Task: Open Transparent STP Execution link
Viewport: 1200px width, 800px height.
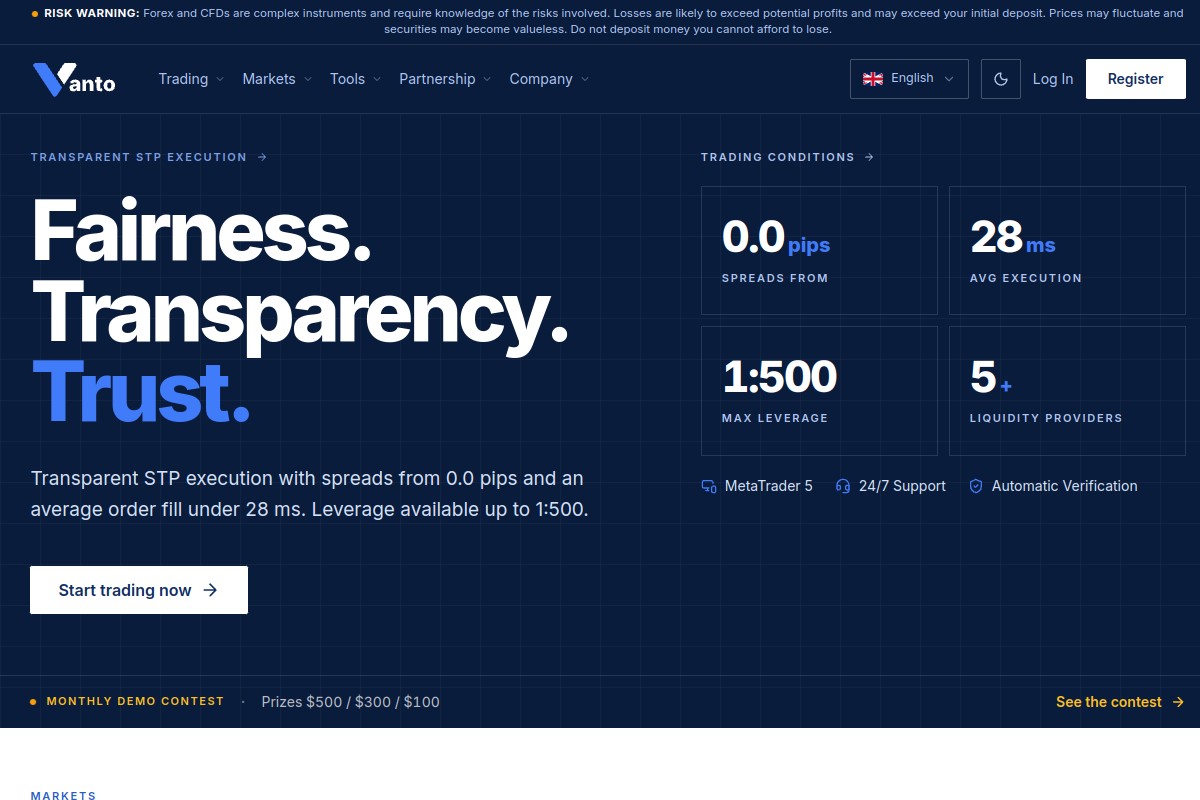Action: [x=149, y=157]
